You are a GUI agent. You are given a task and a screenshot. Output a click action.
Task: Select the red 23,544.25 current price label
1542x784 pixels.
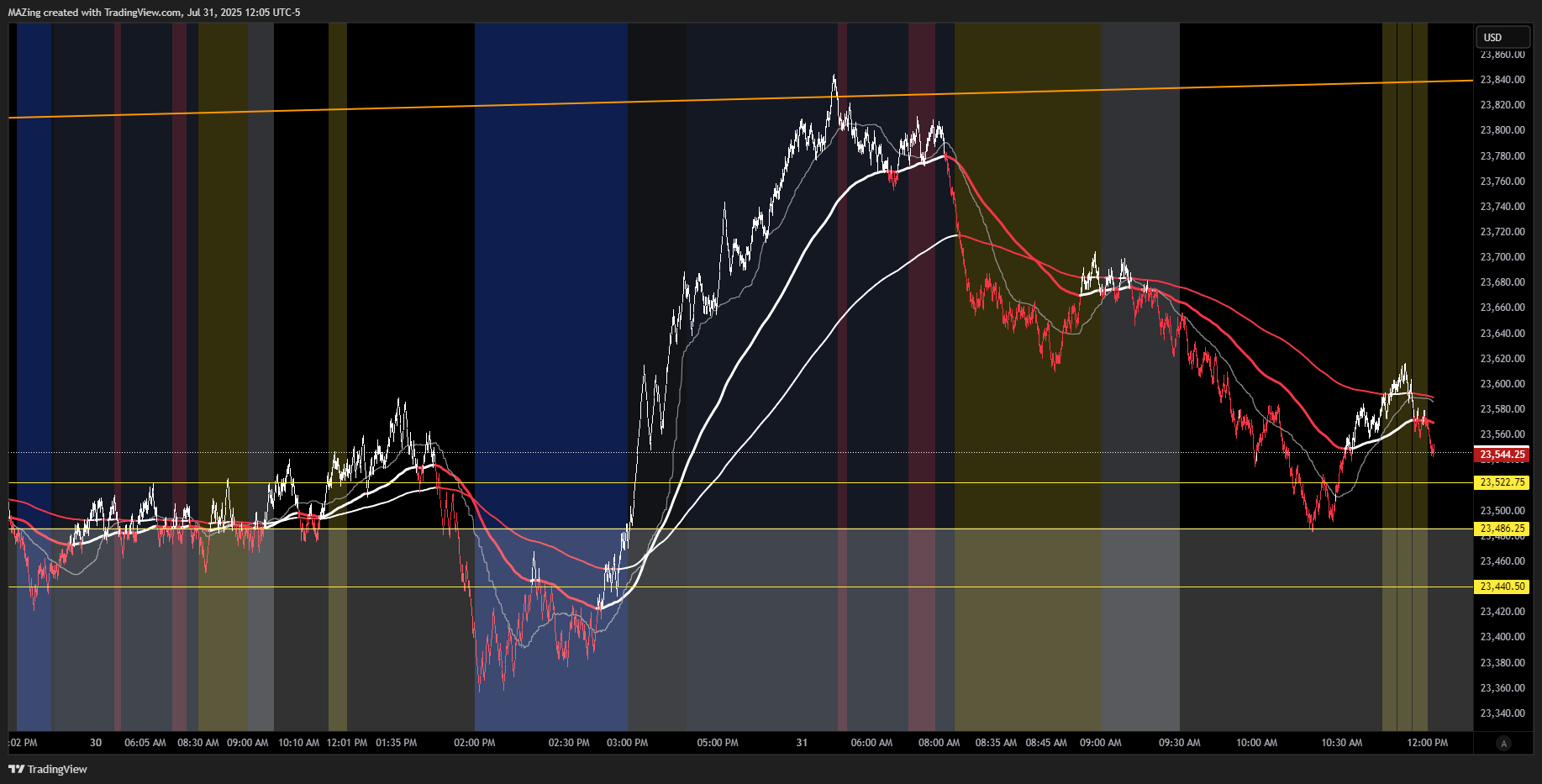(x=1502, y=455)
